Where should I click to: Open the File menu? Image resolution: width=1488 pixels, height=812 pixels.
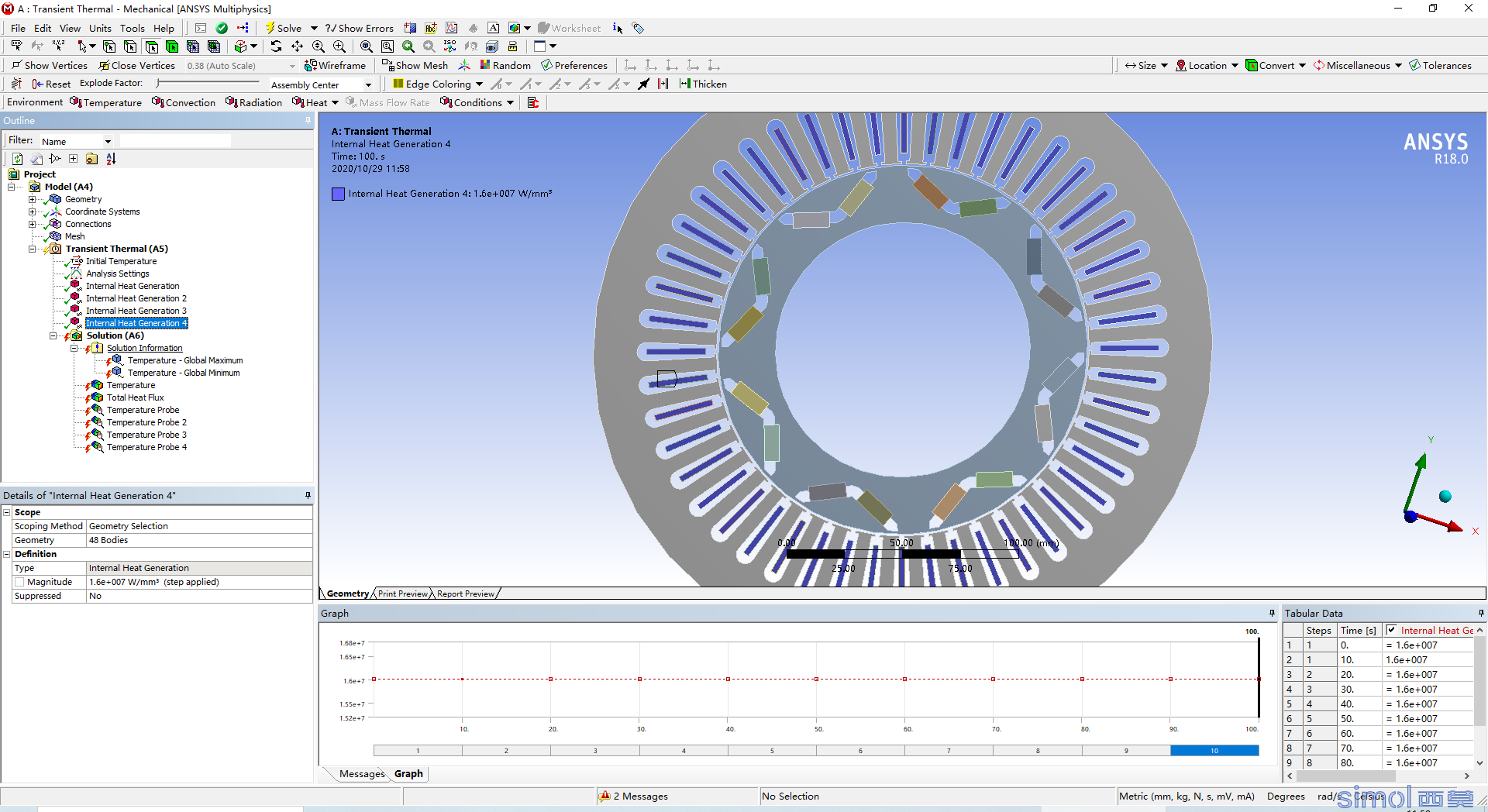(18, 28)
